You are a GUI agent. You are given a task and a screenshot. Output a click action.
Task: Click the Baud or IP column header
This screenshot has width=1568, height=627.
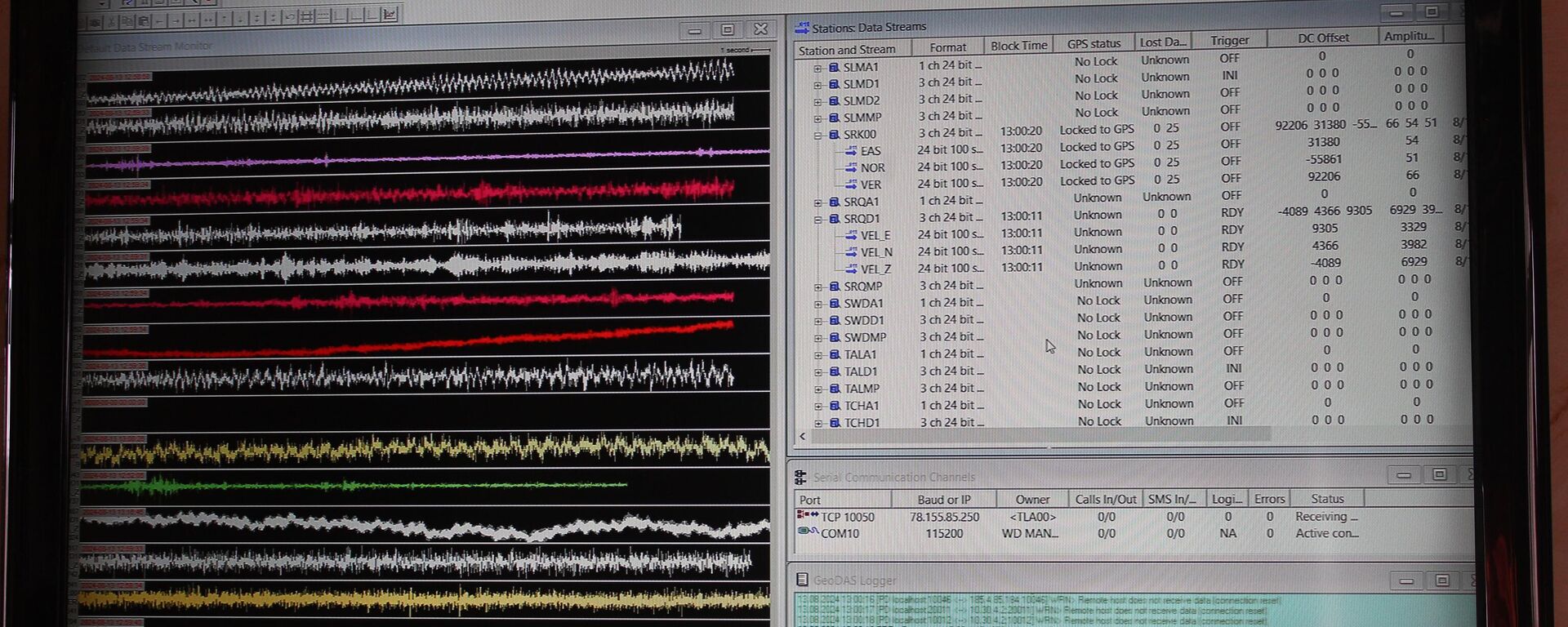click(943, 500)
